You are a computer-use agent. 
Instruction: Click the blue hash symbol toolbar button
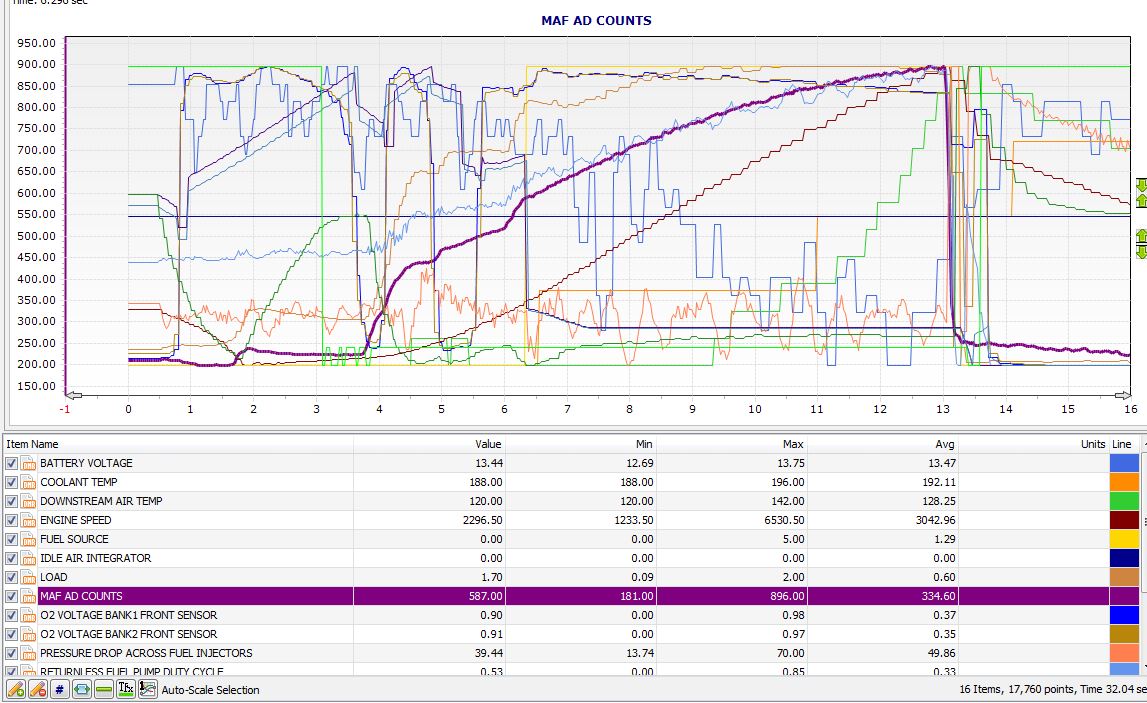tap(60, 689)
